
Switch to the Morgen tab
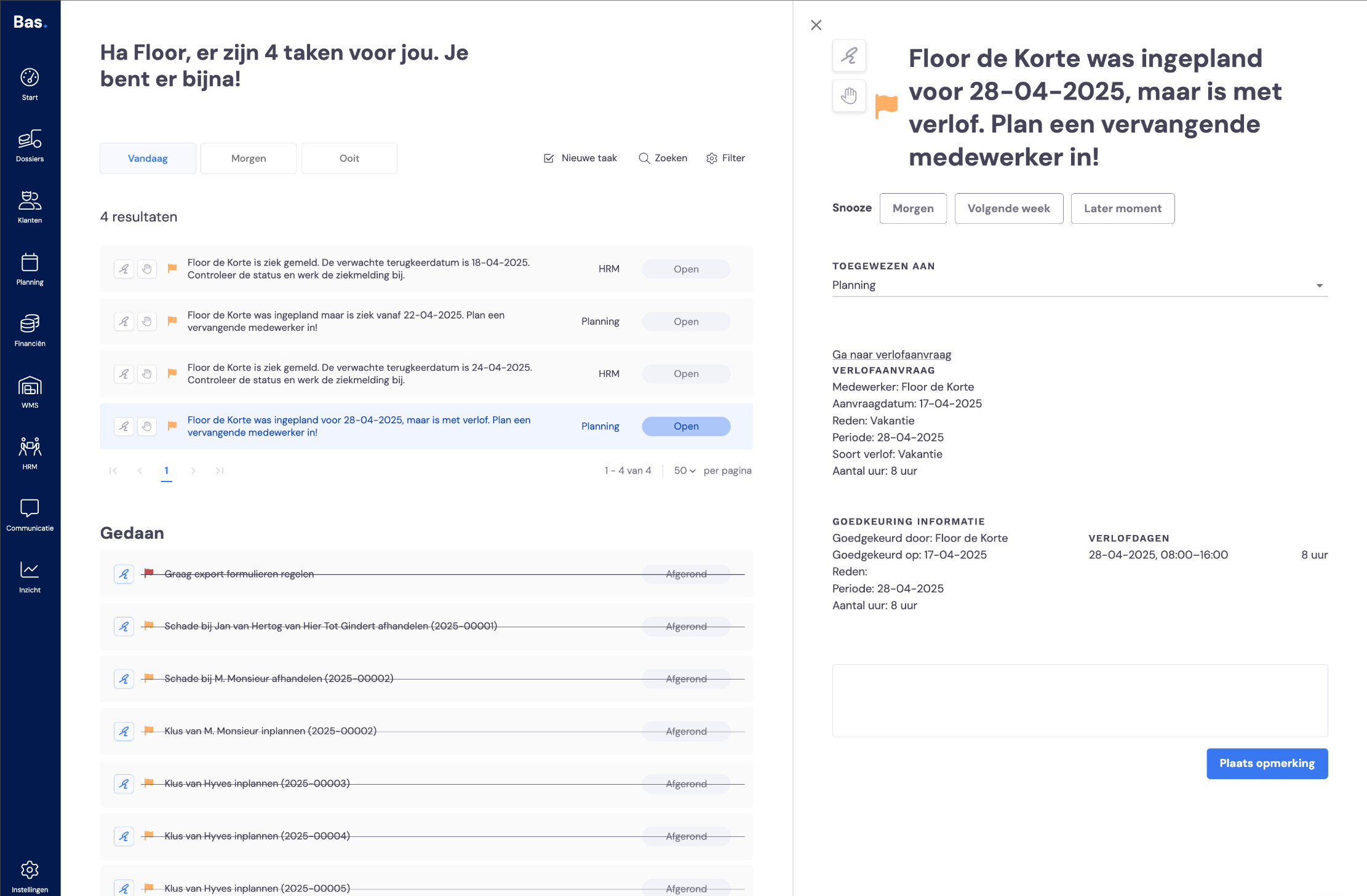point(249,158)
